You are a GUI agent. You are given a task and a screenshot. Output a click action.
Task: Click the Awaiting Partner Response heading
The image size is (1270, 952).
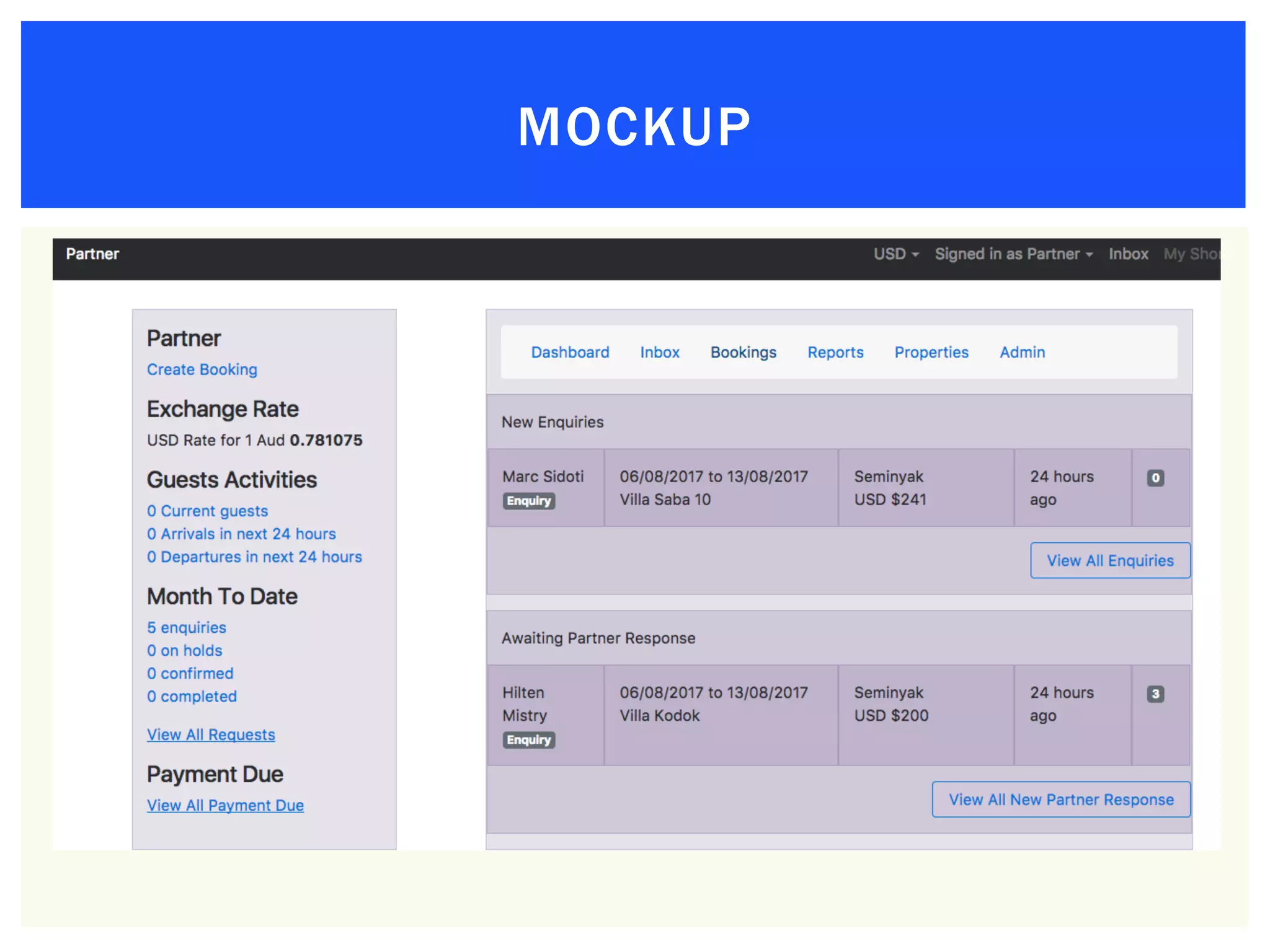(x=598, y=638)
